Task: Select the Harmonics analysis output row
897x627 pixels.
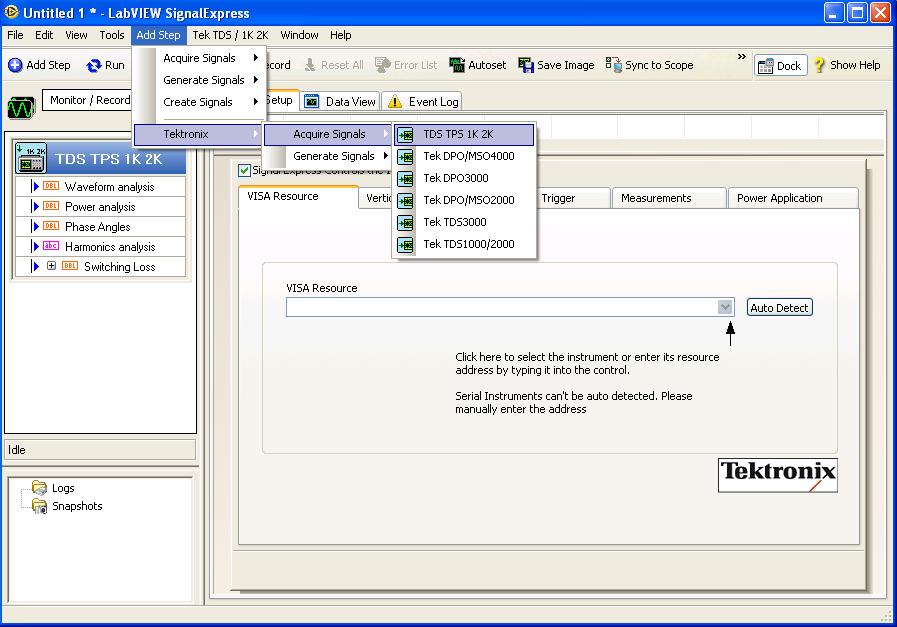Action: (100, 247)
